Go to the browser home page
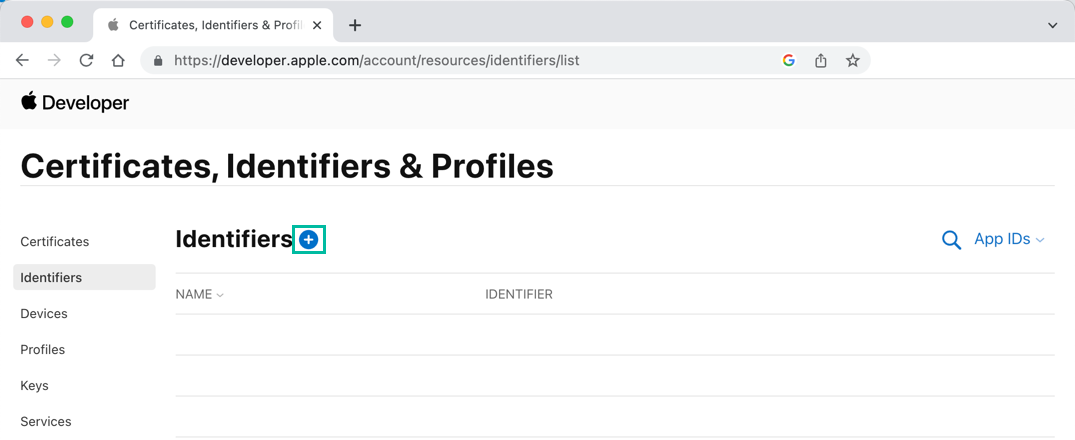Viewport: 1075px width, 440px height. click(118, 60)
